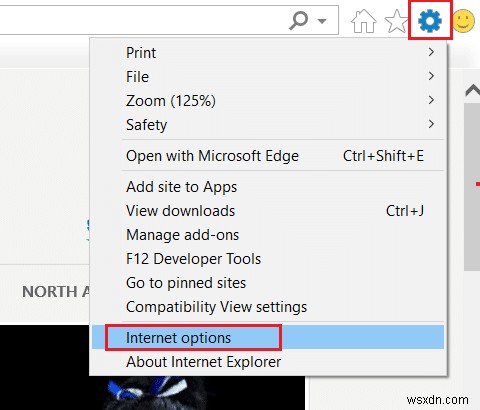Select File menu item
The width and height of the screenshot is (480, 410).
pyautogui.click(x=268, y=76)
